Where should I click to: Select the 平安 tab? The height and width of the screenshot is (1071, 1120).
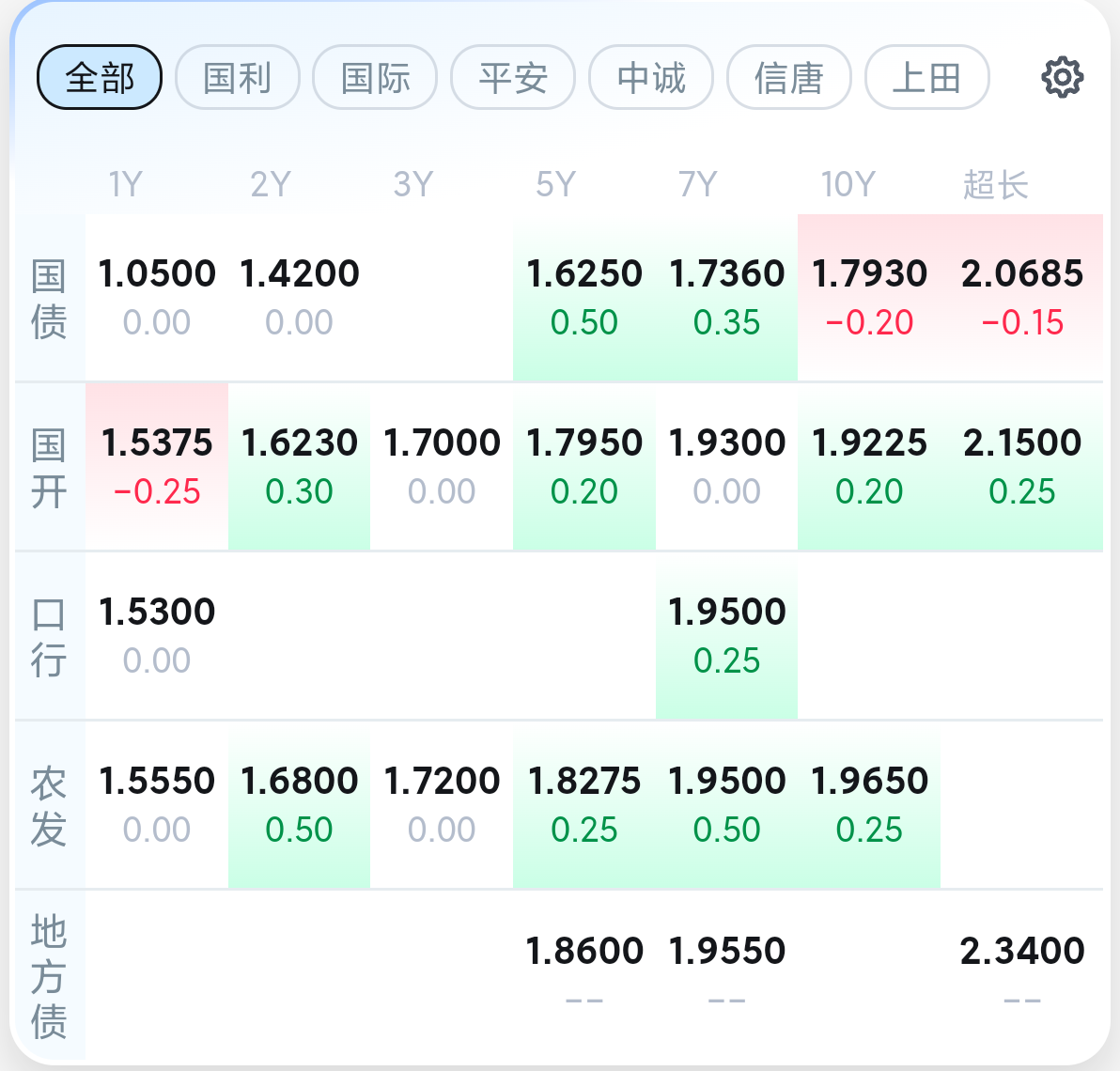coord(513,77)
